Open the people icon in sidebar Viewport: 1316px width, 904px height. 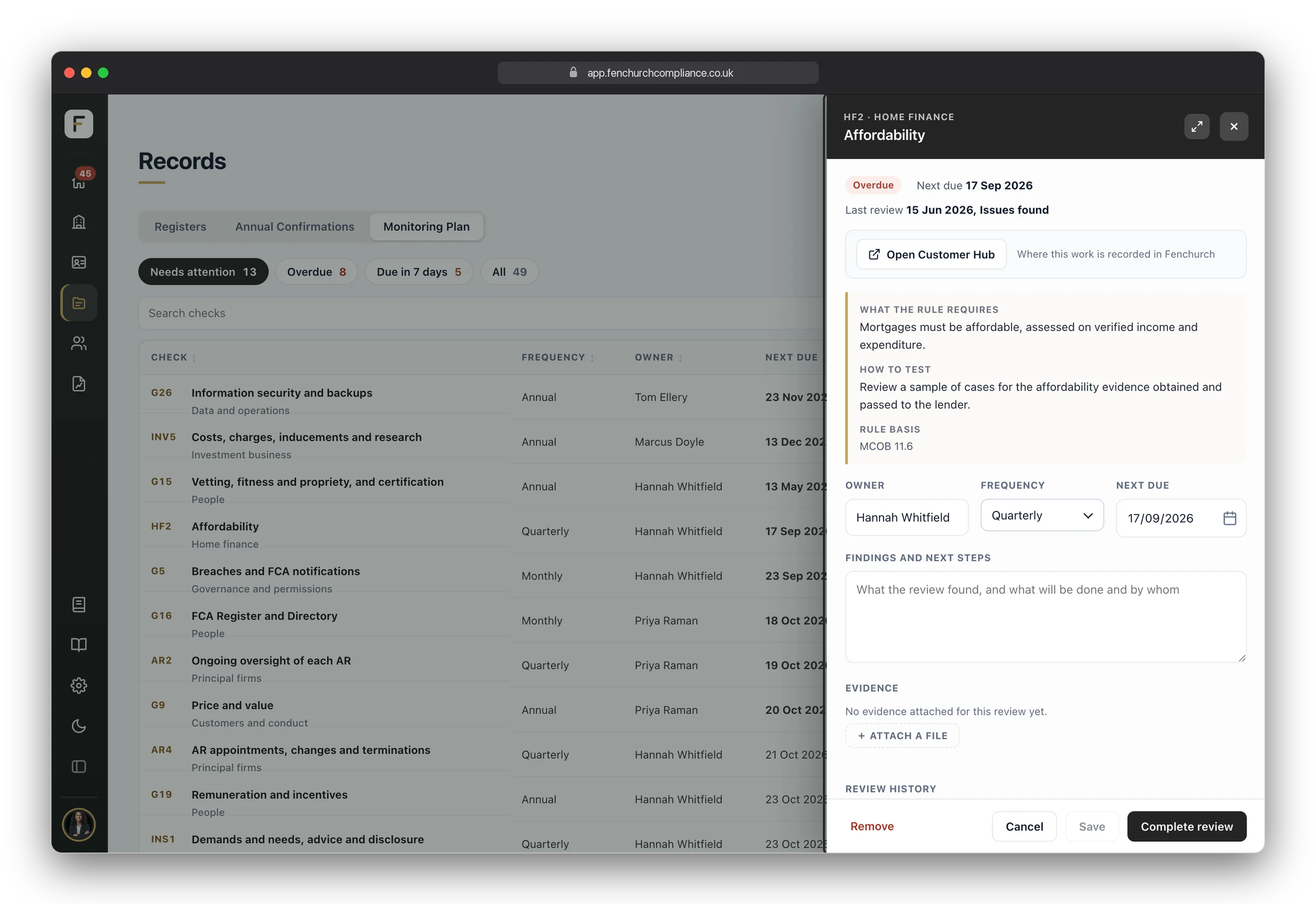click(79, 343)
